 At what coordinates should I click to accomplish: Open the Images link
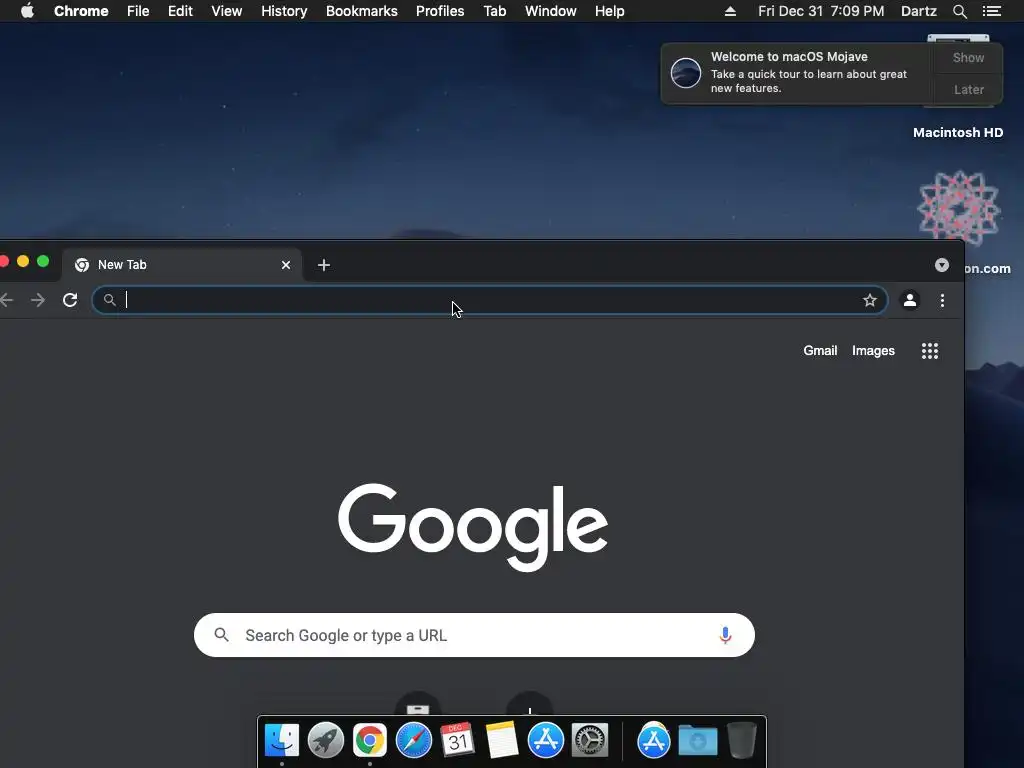873,351
